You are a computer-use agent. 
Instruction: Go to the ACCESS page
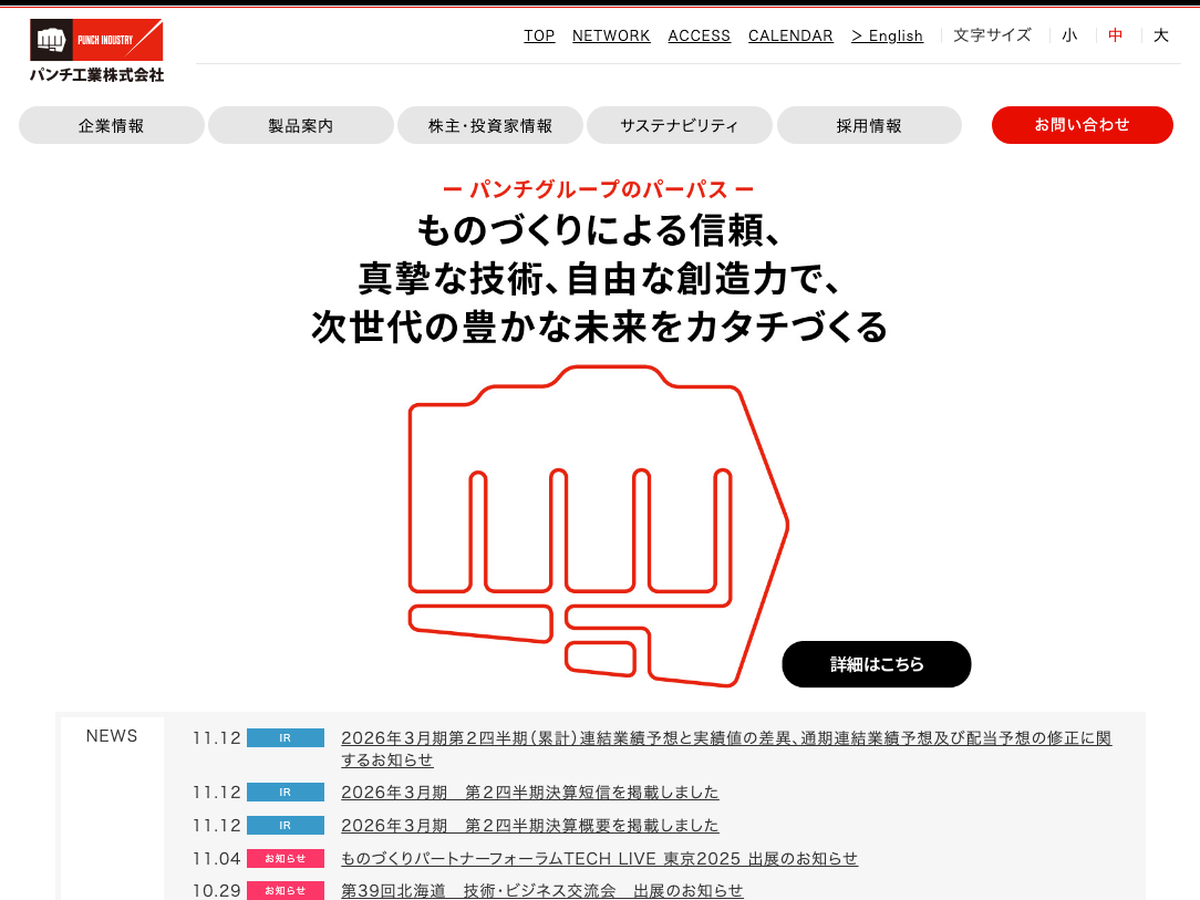point(699,36)
